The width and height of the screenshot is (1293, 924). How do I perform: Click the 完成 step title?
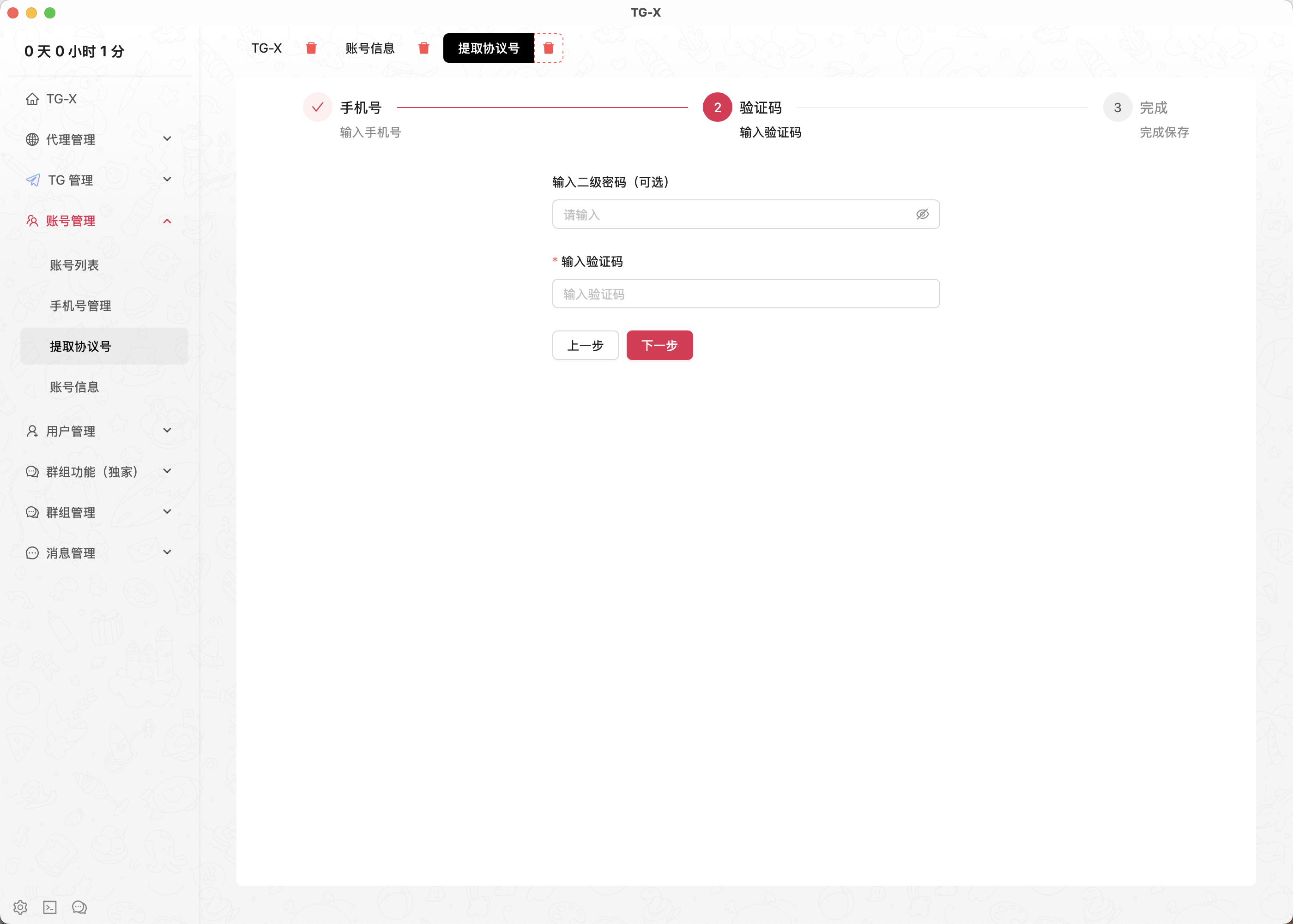(x=1154, y=108)
